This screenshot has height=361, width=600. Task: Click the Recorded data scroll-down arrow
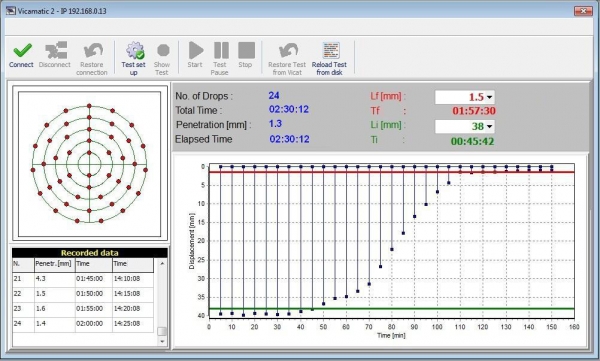[162, 341]
